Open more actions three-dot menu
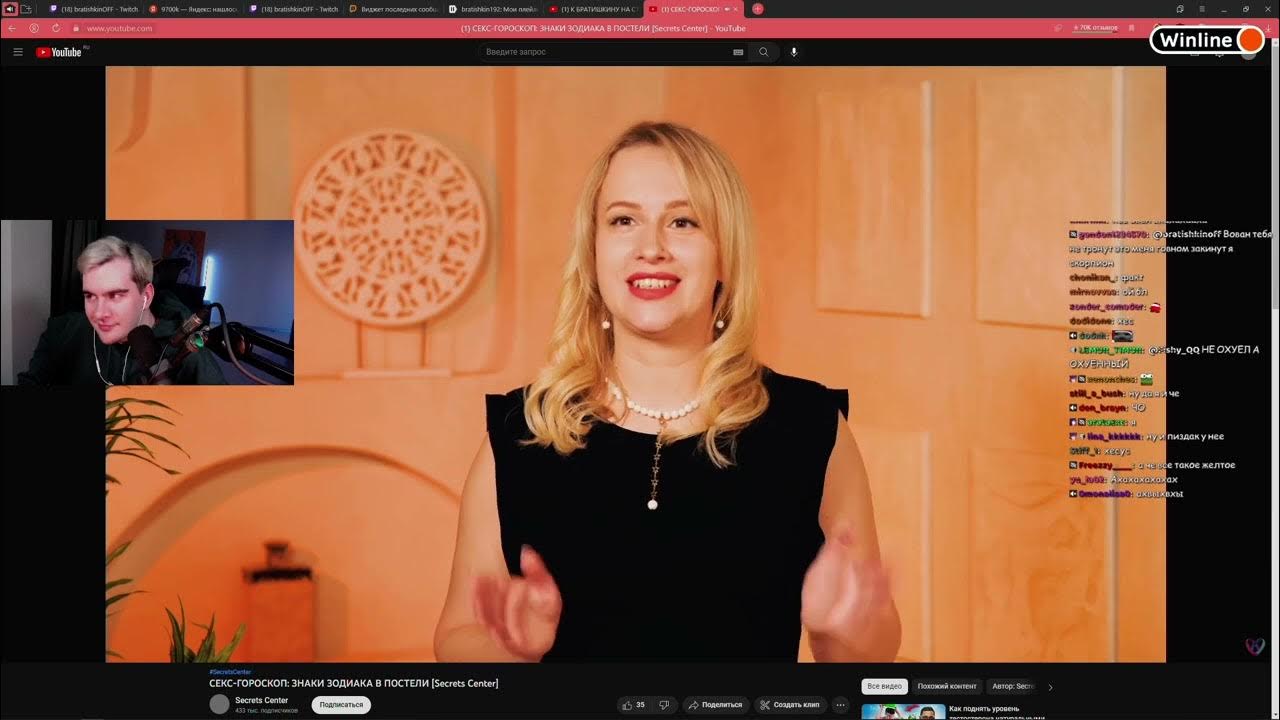This screenshot has width=1280, height=720. 841,705
